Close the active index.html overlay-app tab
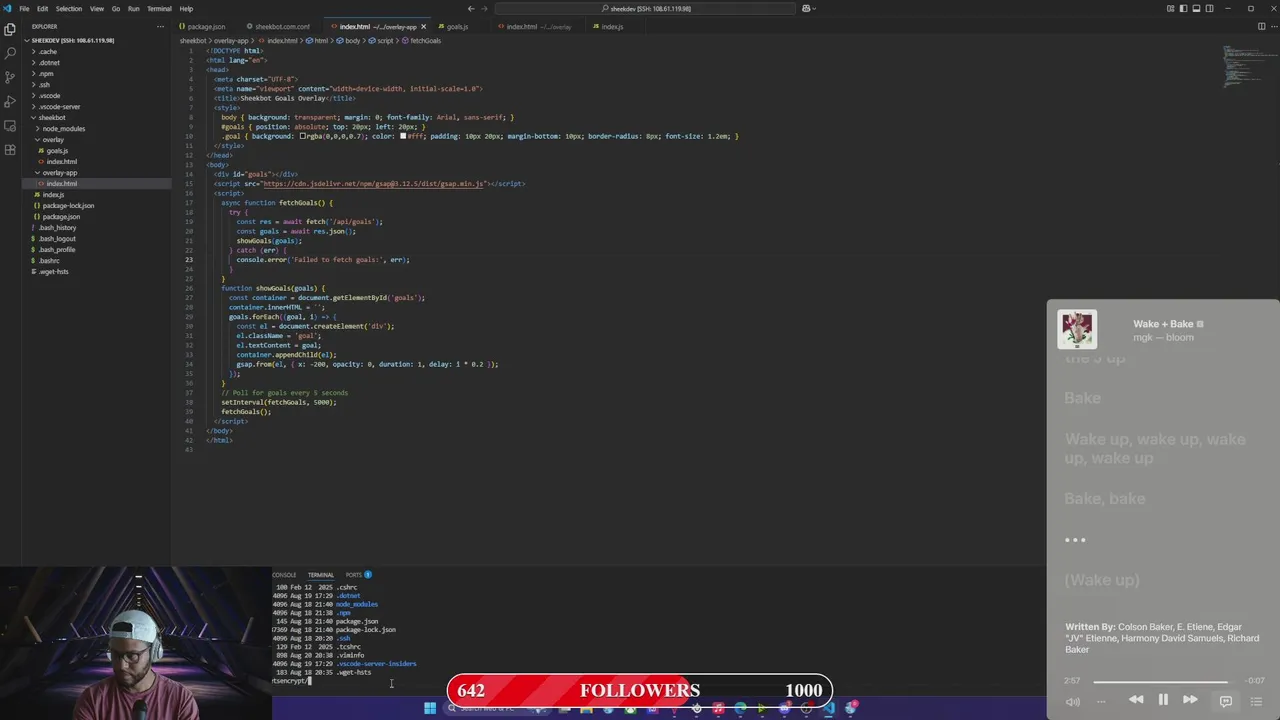Viewport: 1280px width, 720px height. point(423,27)
